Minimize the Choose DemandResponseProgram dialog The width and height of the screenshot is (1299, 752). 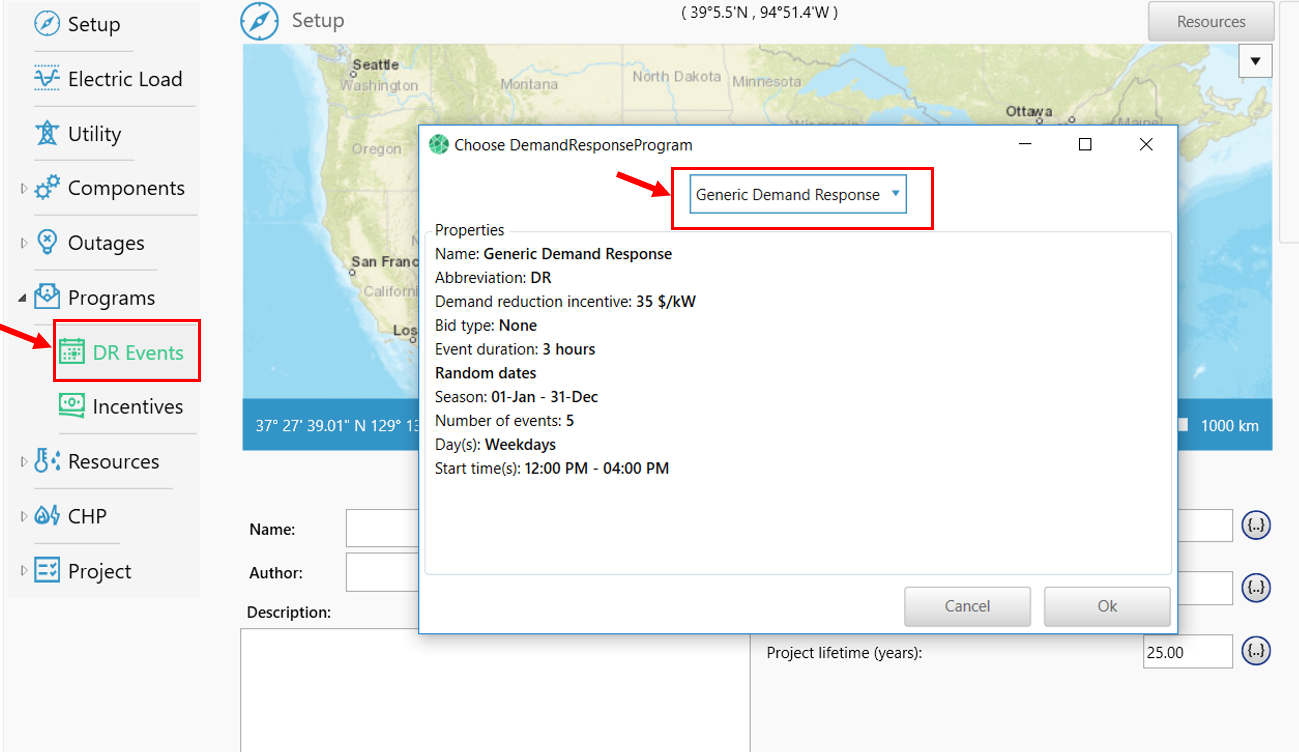coord(1025,145)
